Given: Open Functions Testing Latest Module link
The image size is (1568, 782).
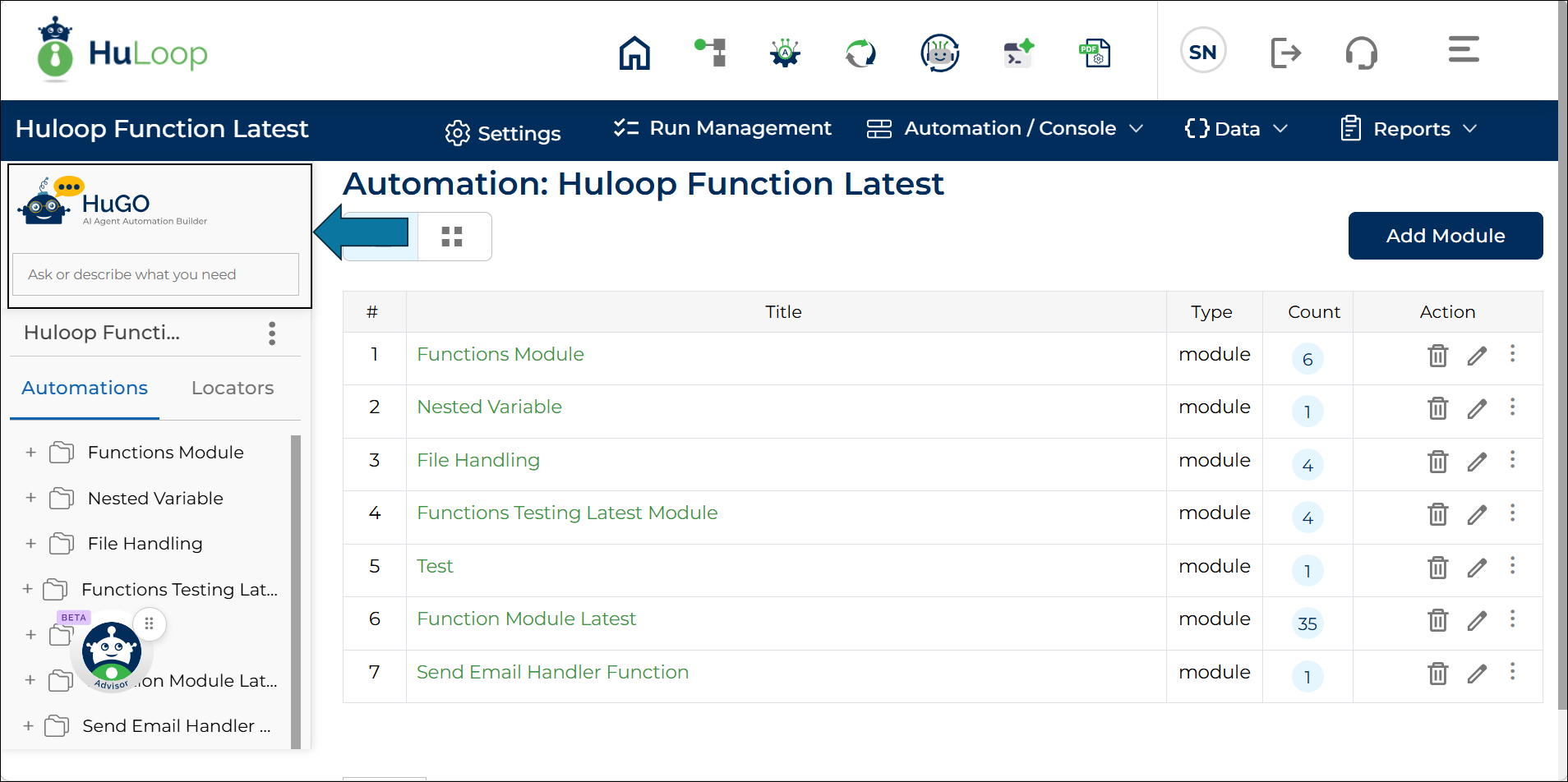Looking at the screenshot, I should click(567, 513).
